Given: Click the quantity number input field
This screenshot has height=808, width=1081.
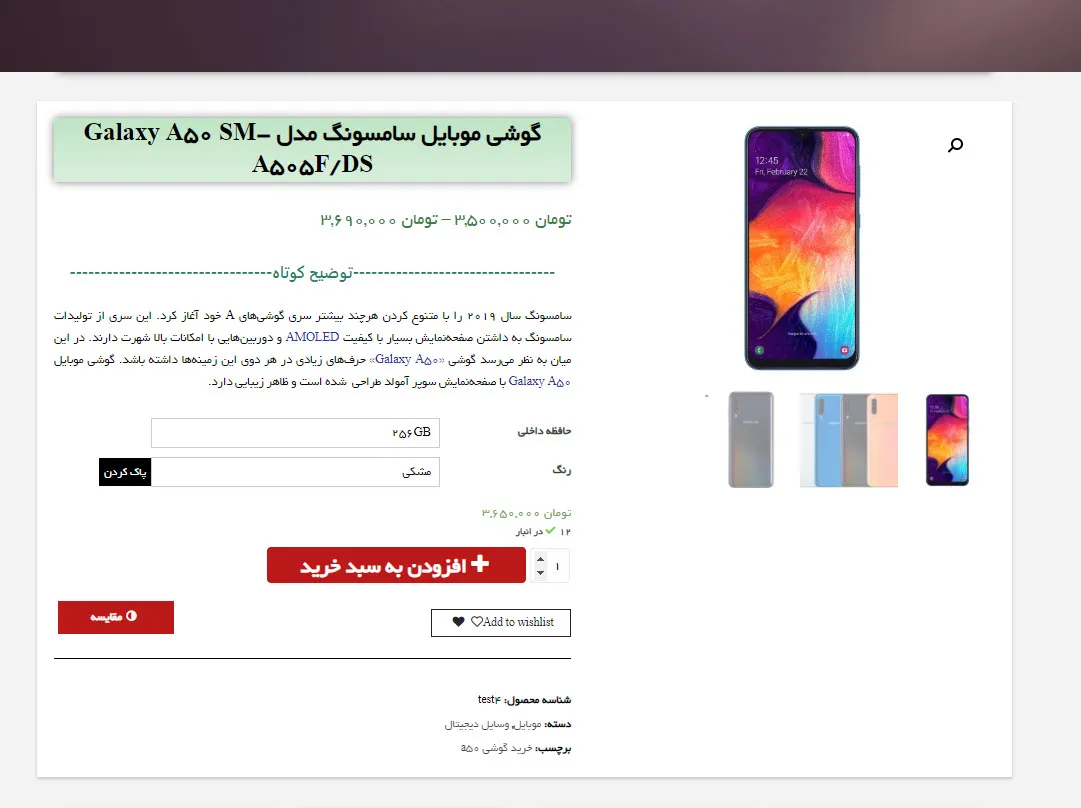Looking at the screenshot, I should click(557, 566).
